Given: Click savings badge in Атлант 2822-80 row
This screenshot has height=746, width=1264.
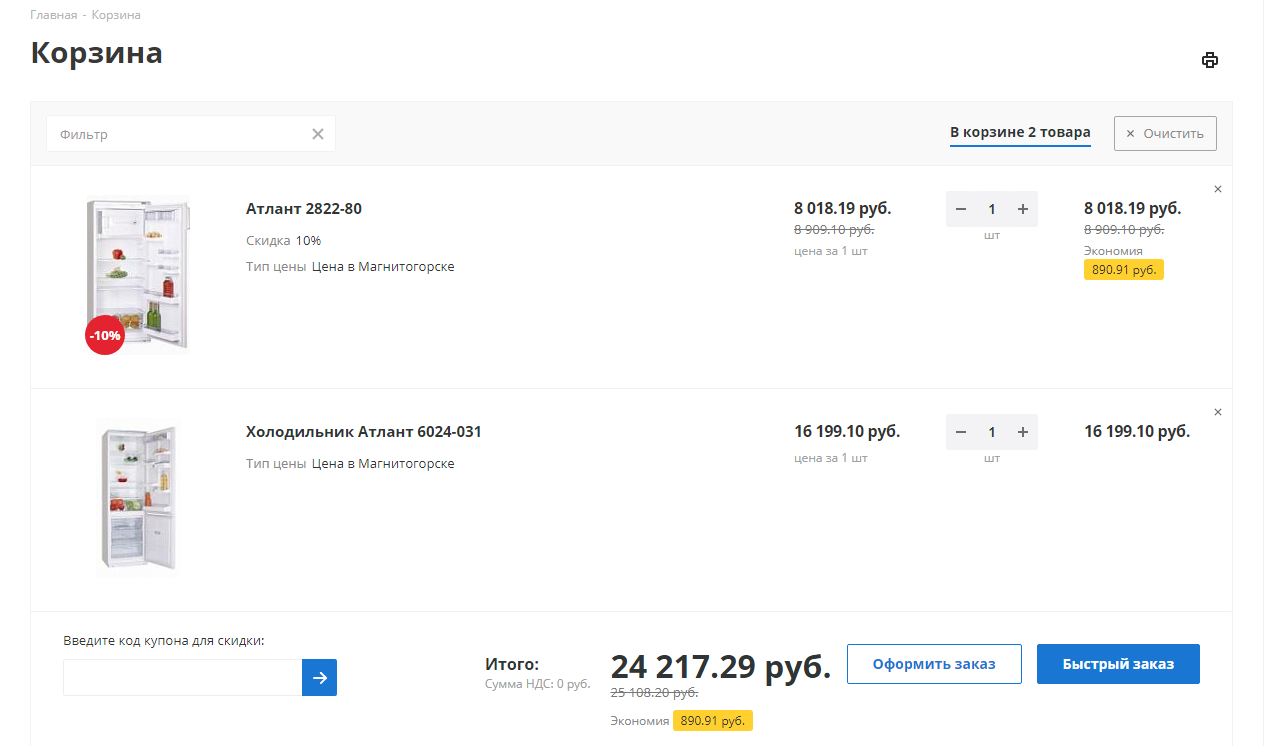Looking at the screenshot, I should click(x=1124, y=270).
